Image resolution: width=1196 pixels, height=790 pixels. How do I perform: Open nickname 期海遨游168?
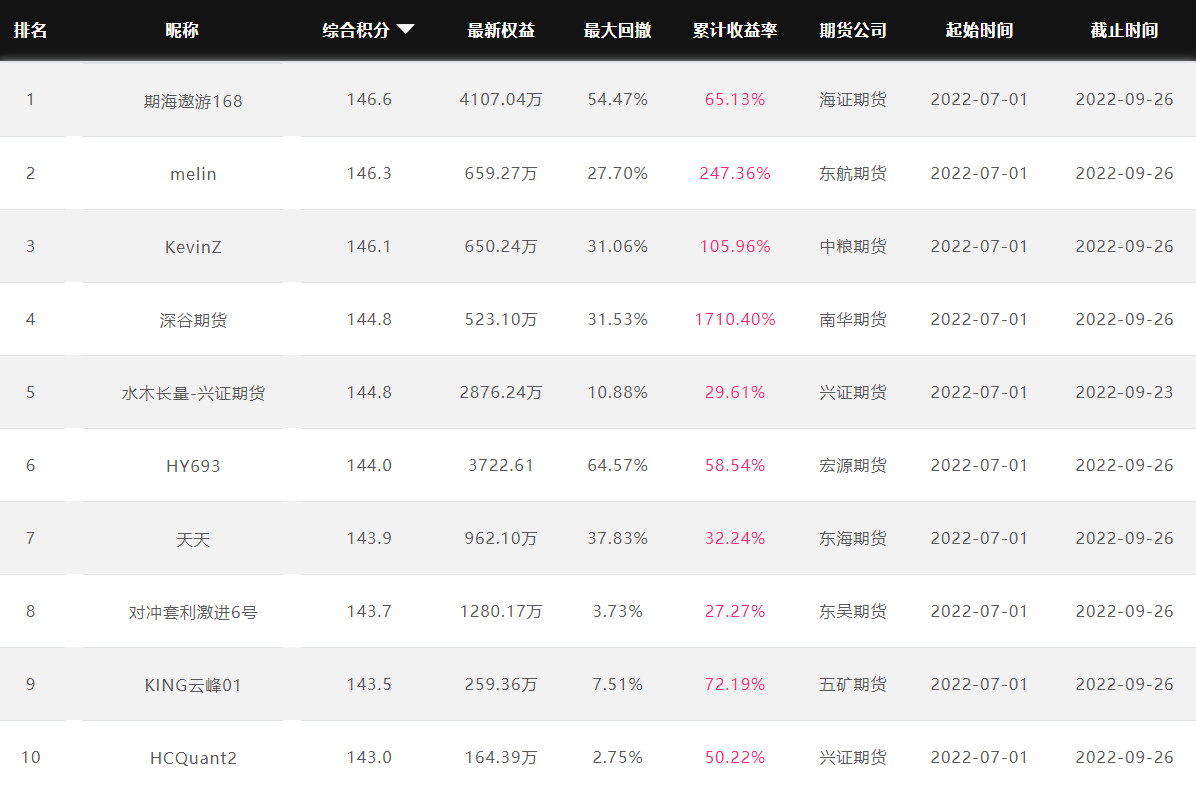pyautogui.click(x=193, y=101)
